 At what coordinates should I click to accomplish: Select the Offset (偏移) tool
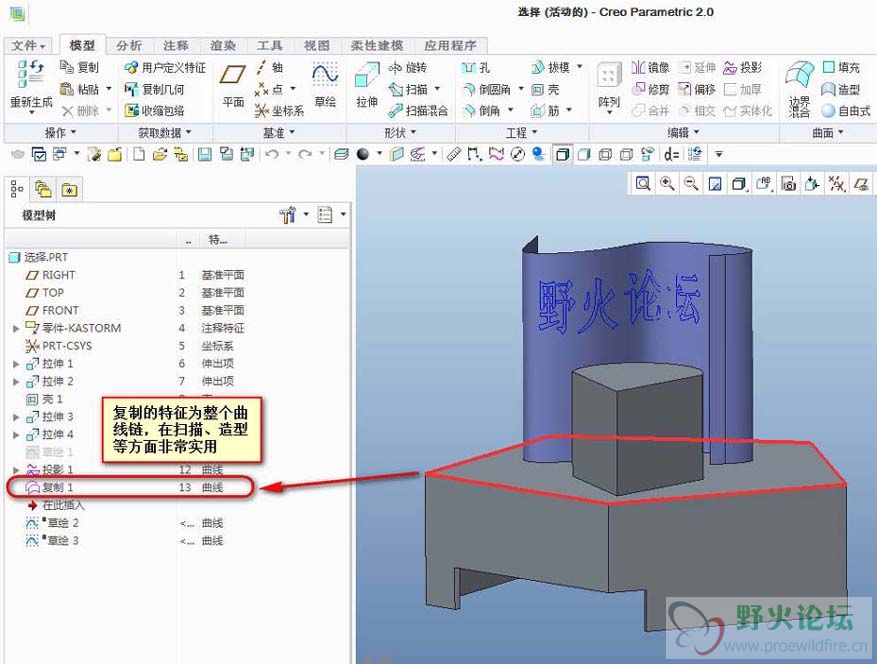point(697,89)
